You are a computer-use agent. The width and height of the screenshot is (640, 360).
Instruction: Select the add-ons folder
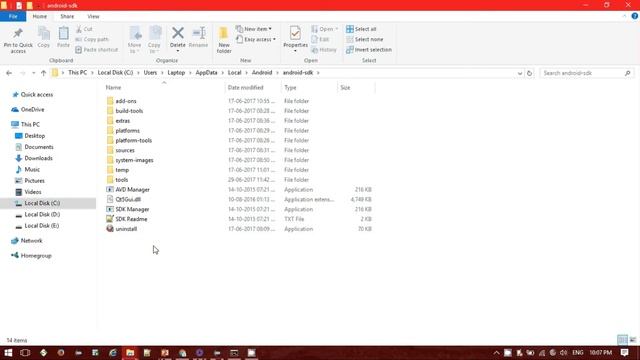(x=126, y=101)
